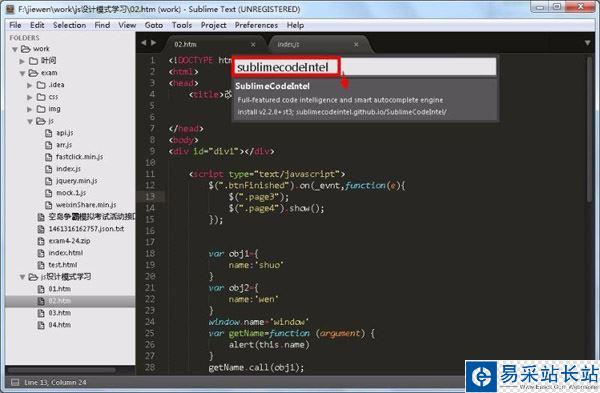Expand the 时间 folder
The image size is (600, 393).
tap(22, 61)
